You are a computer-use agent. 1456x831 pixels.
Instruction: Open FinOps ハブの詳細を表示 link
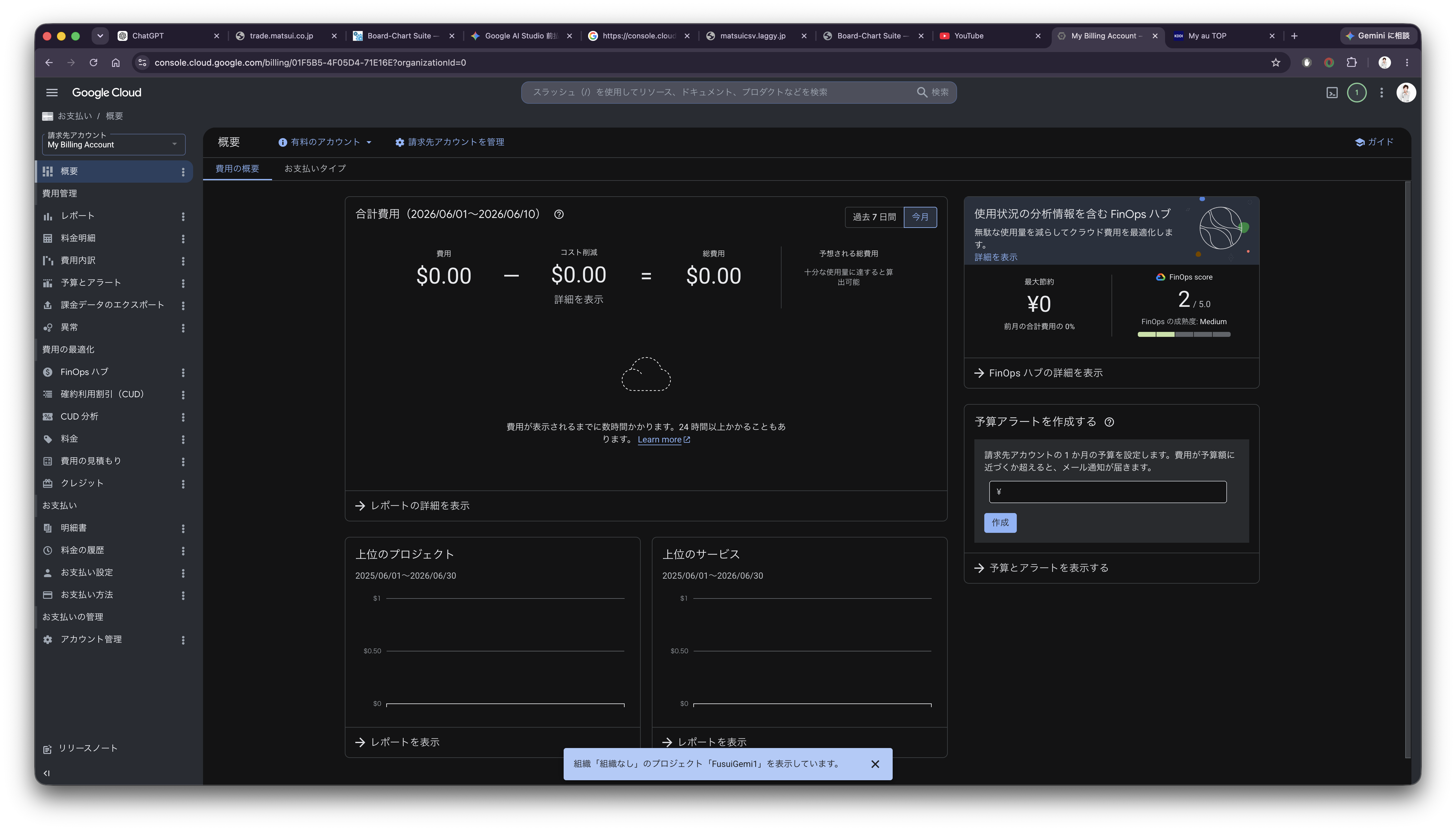pyautogui.click(x=1038, y=373)
